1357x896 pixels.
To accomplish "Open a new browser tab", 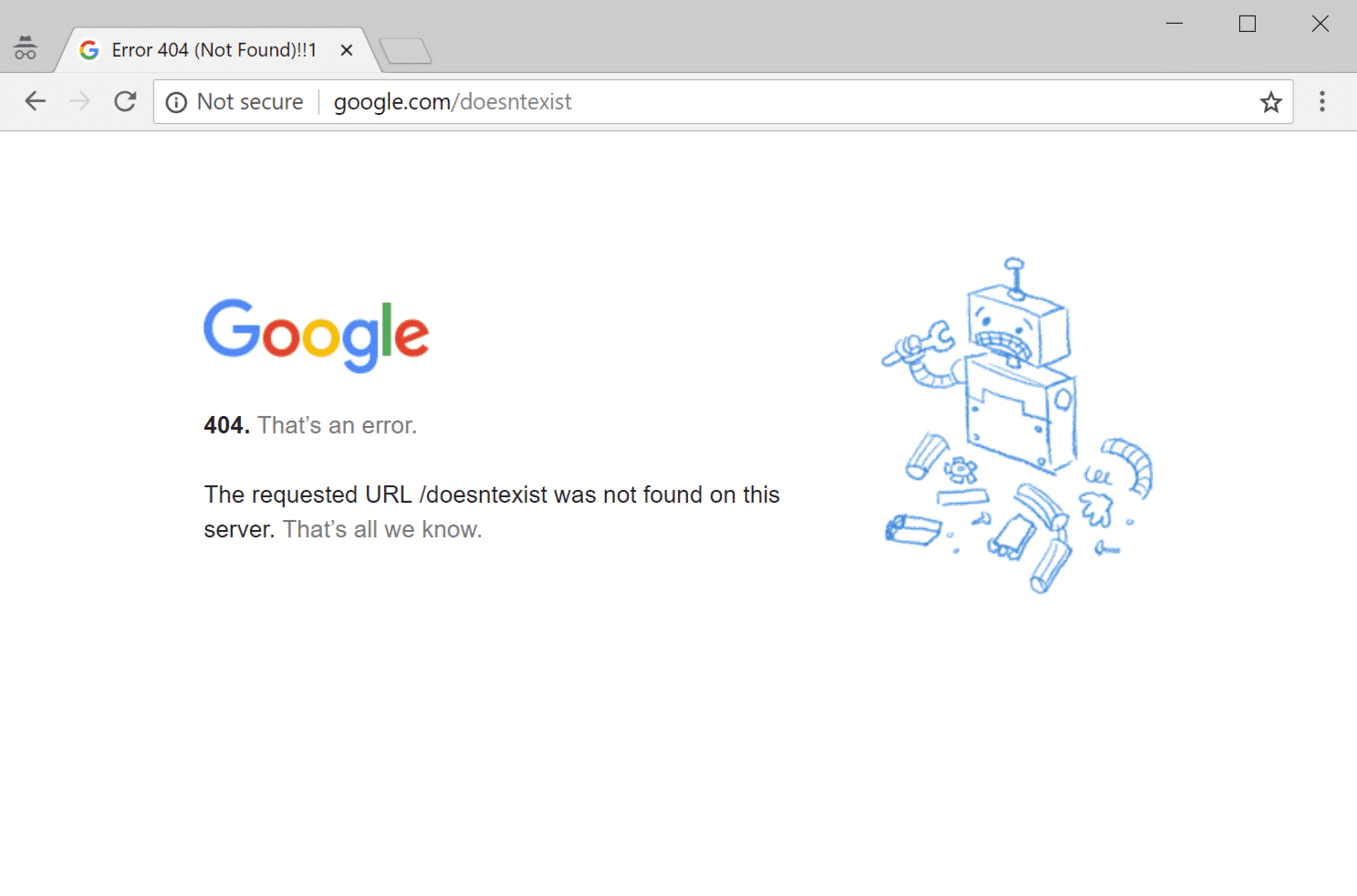I will click(x=407, y=52).
